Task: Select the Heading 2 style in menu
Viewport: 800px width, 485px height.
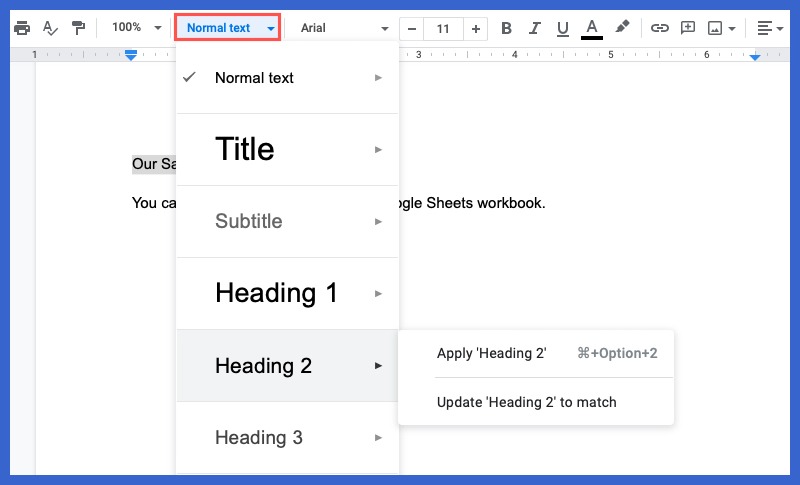Action: (287, 366)
